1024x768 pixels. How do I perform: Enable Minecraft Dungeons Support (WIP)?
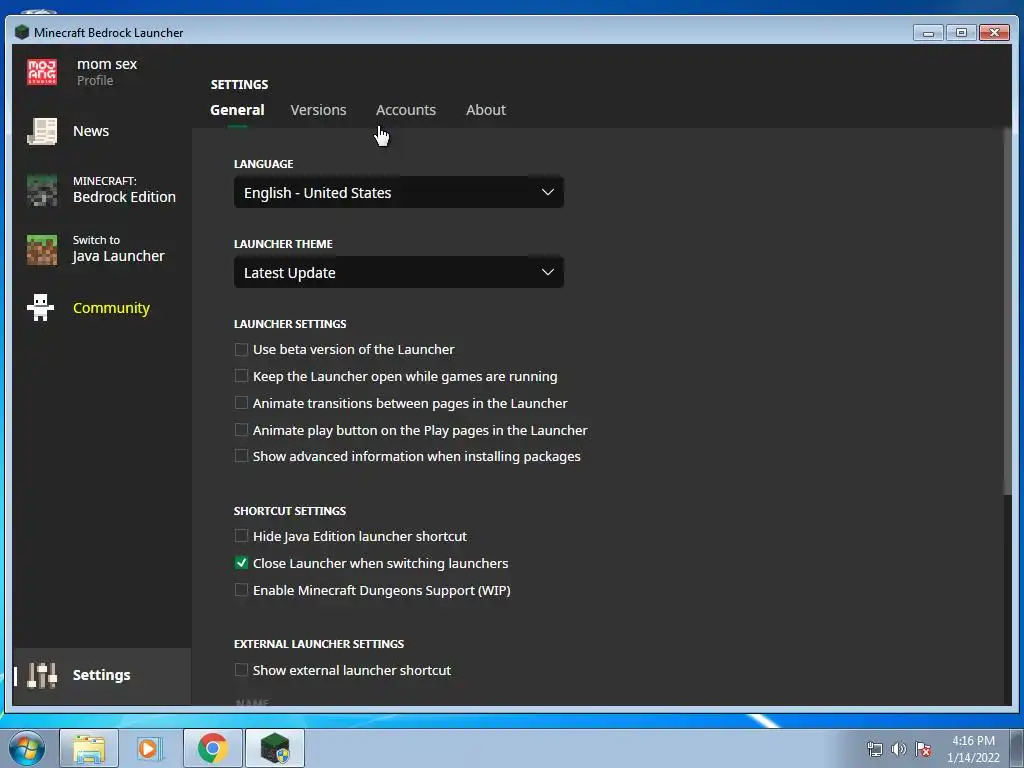pos(241,590)
